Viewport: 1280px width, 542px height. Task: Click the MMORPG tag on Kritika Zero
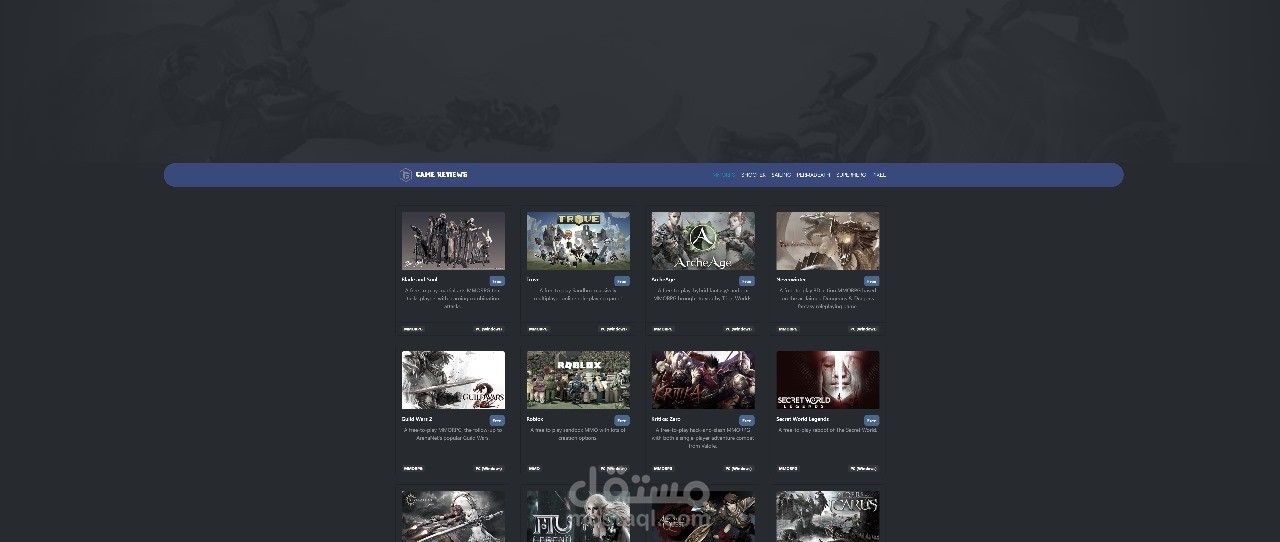click(663, 468)
